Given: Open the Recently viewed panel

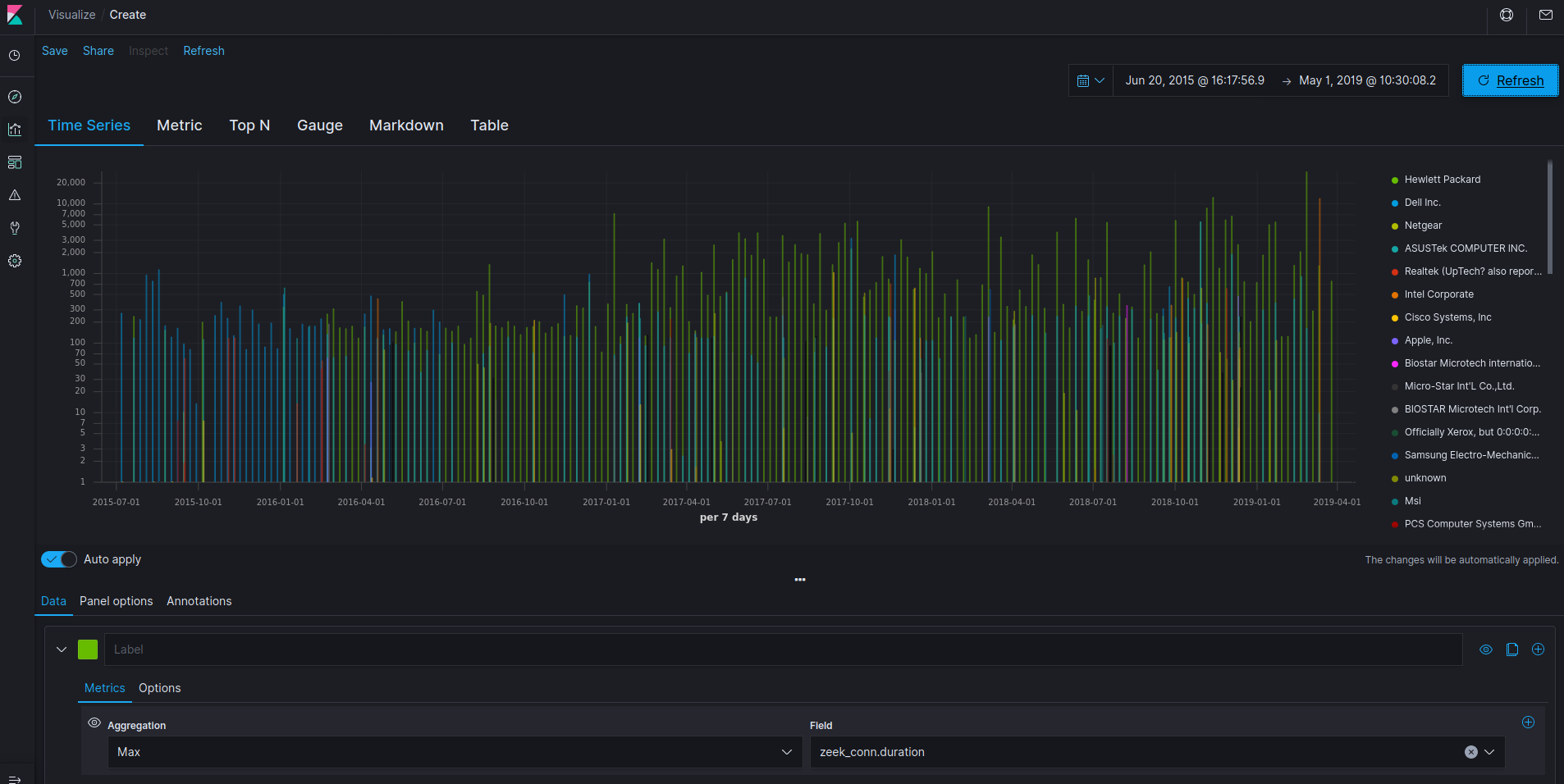Looking at the screenshot, I should [15, 55].
